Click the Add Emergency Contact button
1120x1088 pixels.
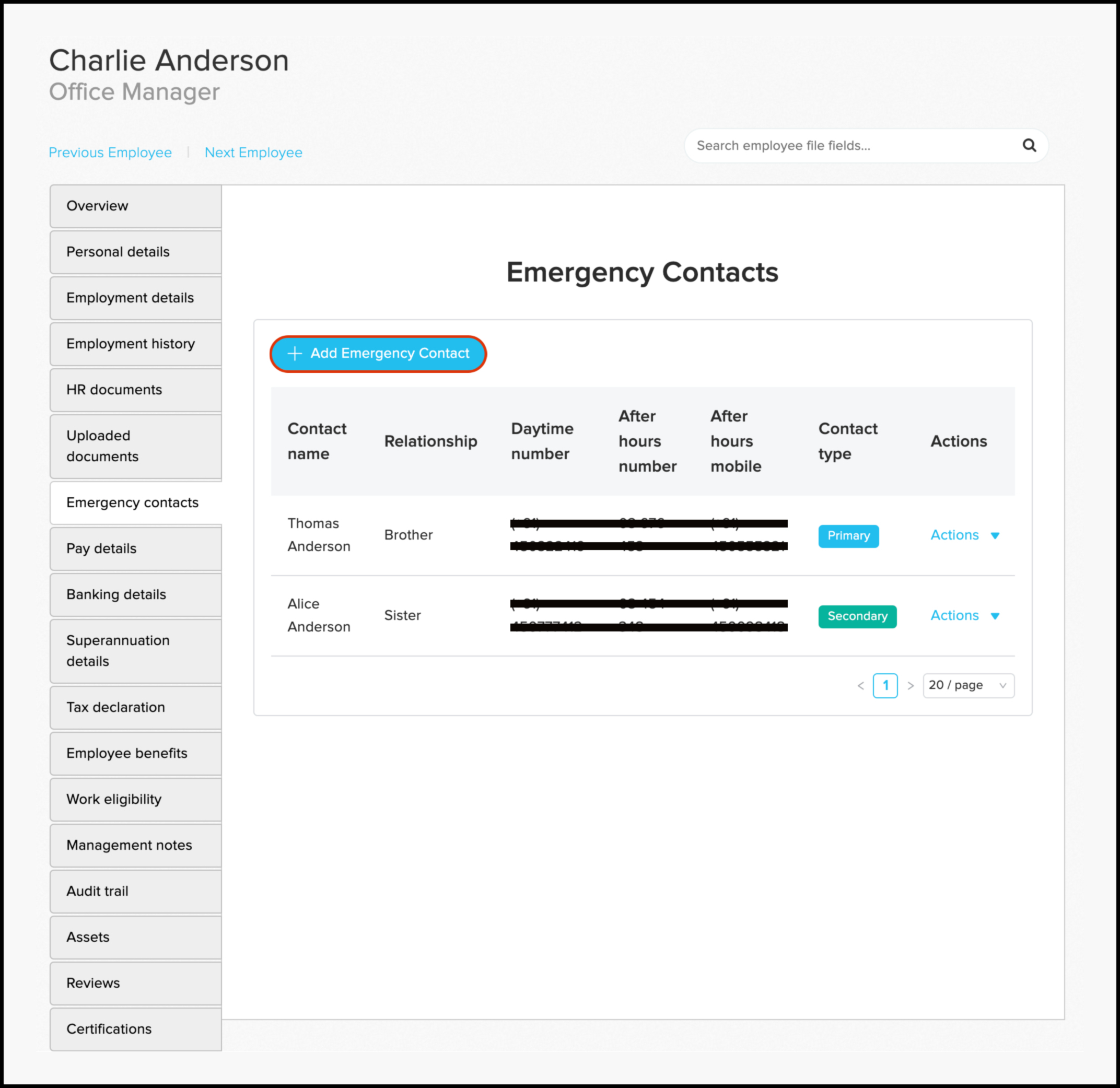pyautogui.click(x=378, y=353)
